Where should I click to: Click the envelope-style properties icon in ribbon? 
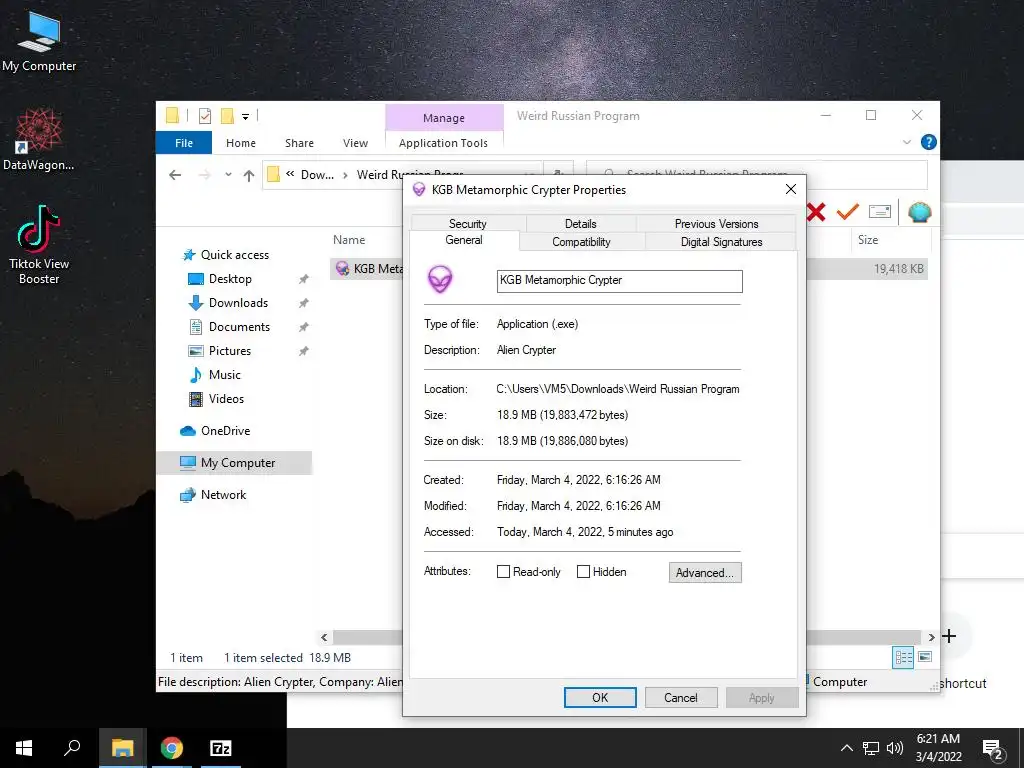point(880,212)
